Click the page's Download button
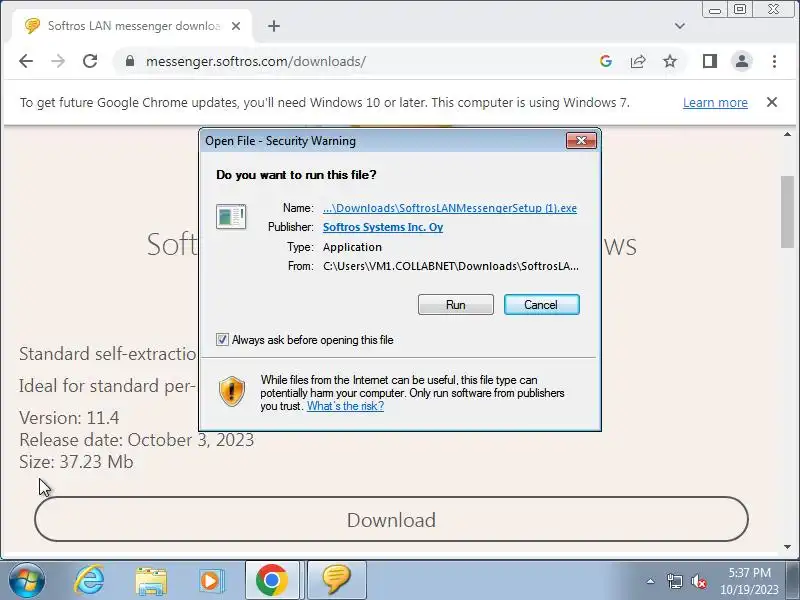The width and height of the screenshot is (800, 600). [x=391, y=519]
